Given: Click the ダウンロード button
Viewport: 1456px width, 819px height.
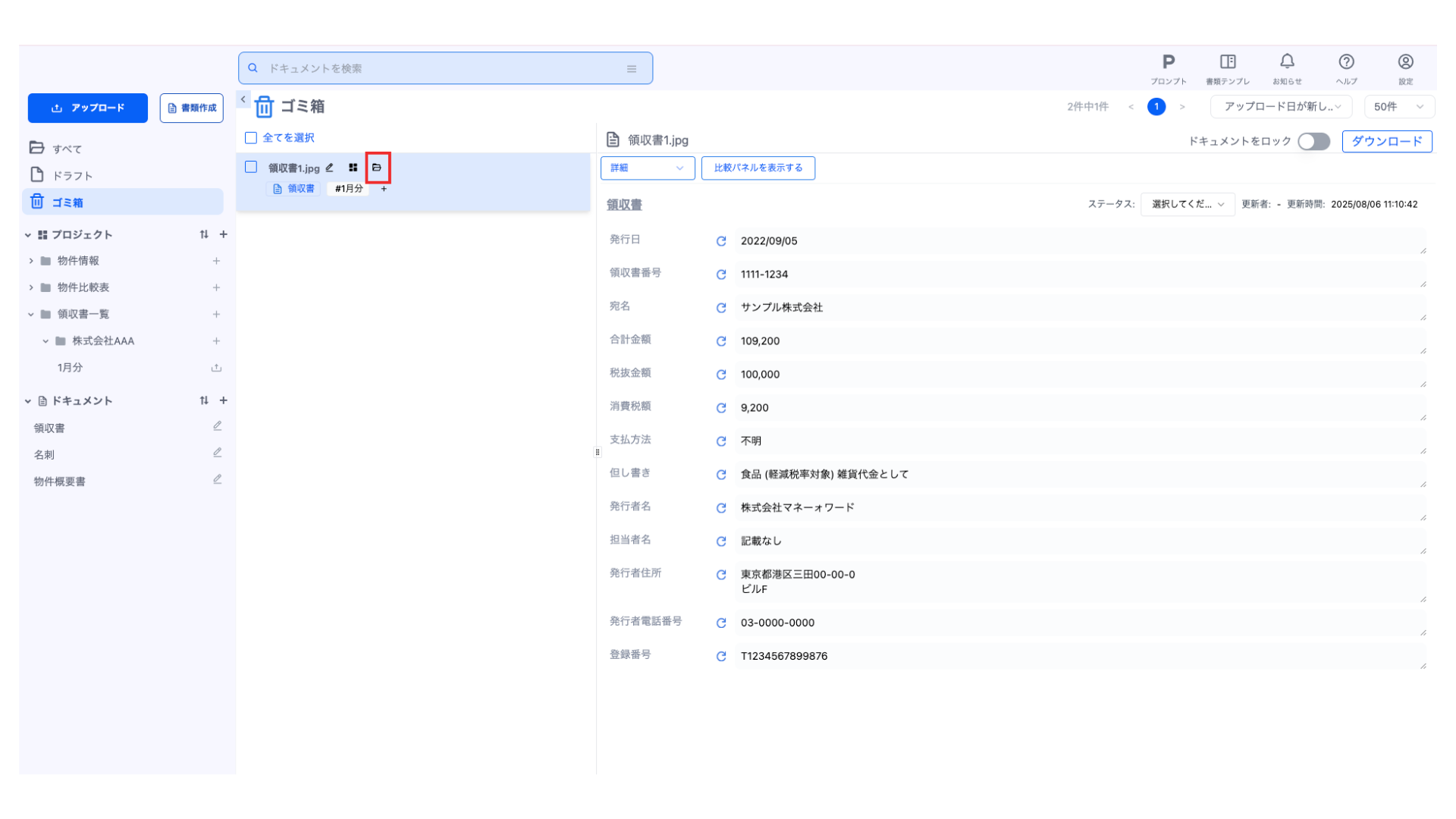Looking at the screenshot, I should click(x=1386, y=142).
